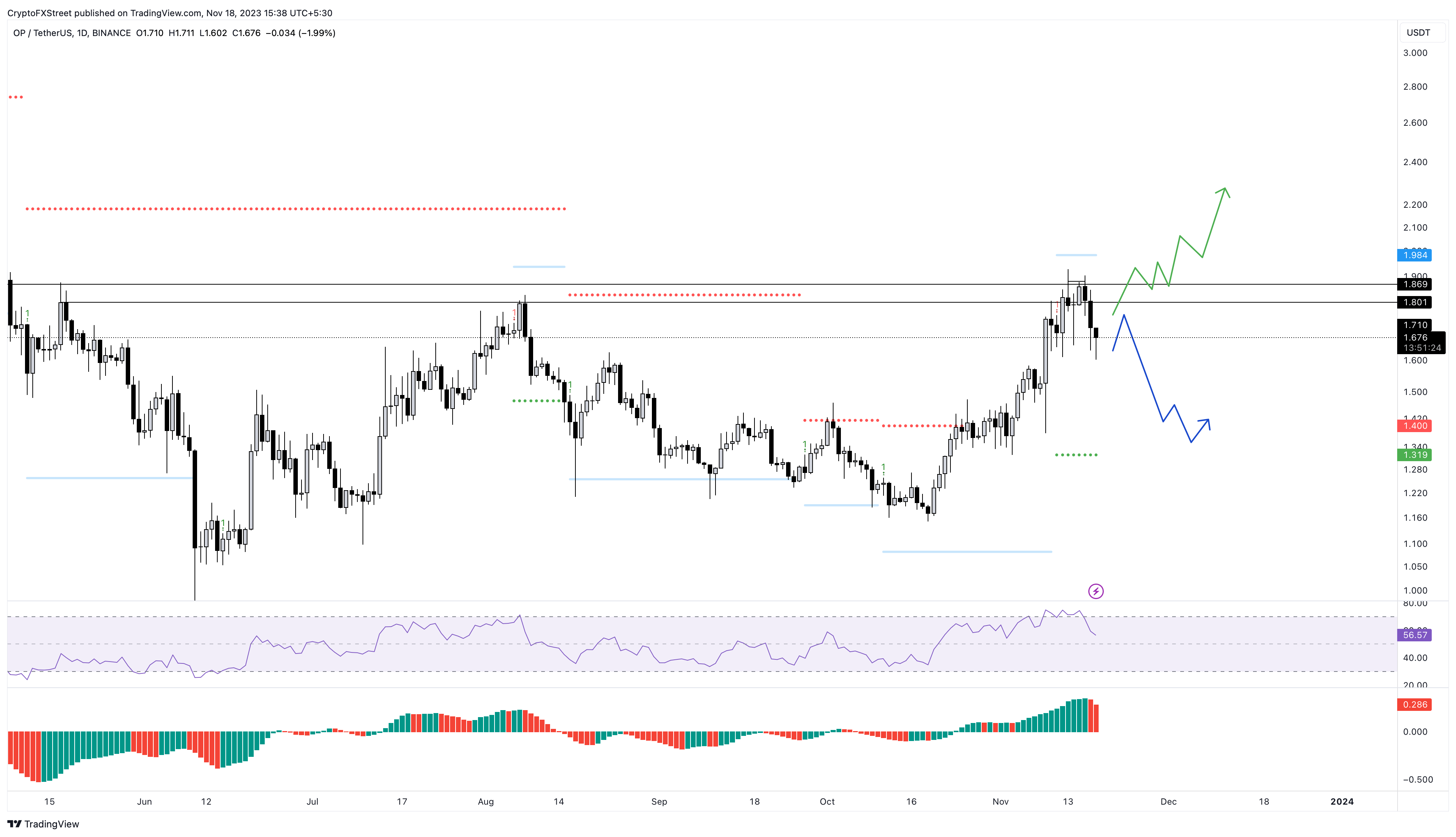Image resolution: width=1456 pixels, height=837 pixels.
Task: Click the Nov label on time axis
Action: point(1000,801)
